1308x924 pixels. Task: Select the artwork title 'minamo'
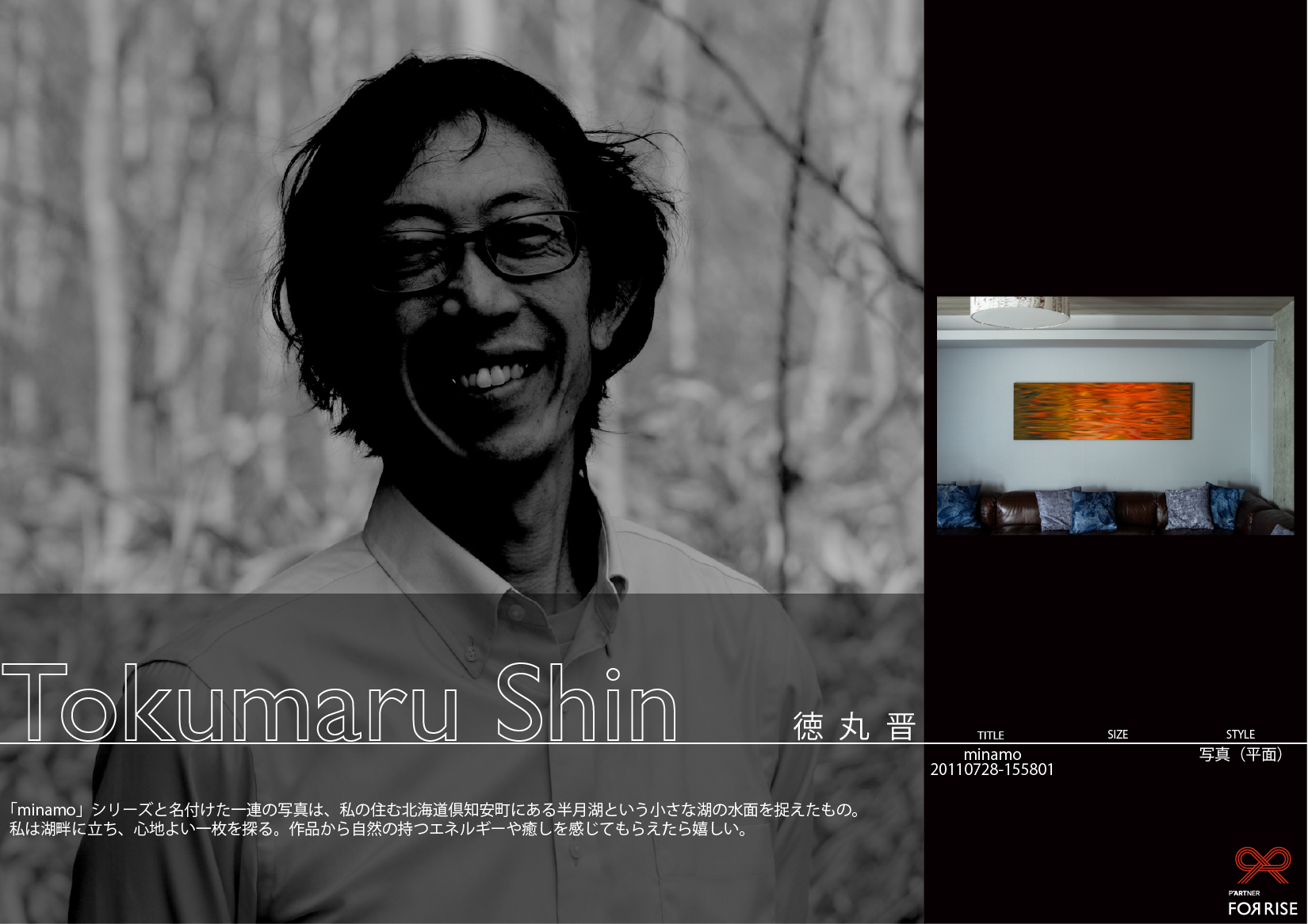992,754
